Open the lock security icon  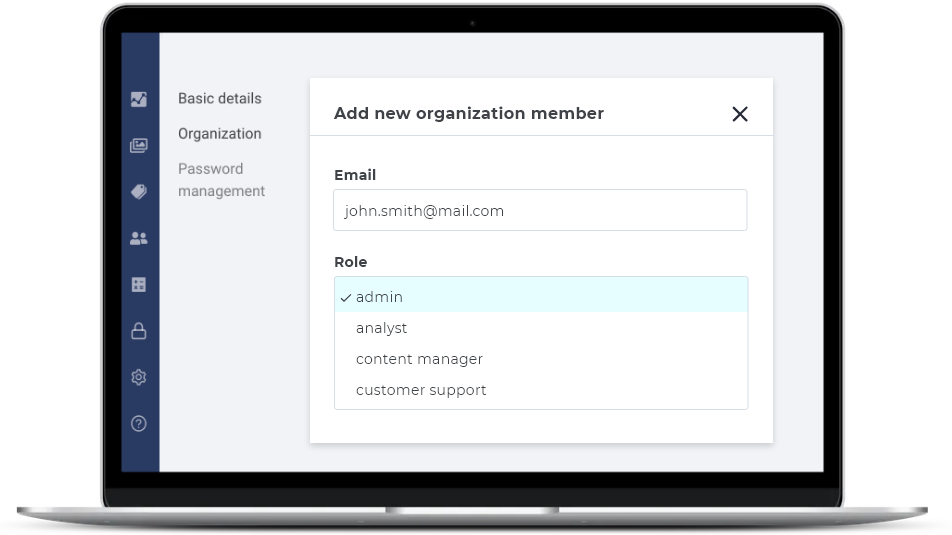click(139, 331)
